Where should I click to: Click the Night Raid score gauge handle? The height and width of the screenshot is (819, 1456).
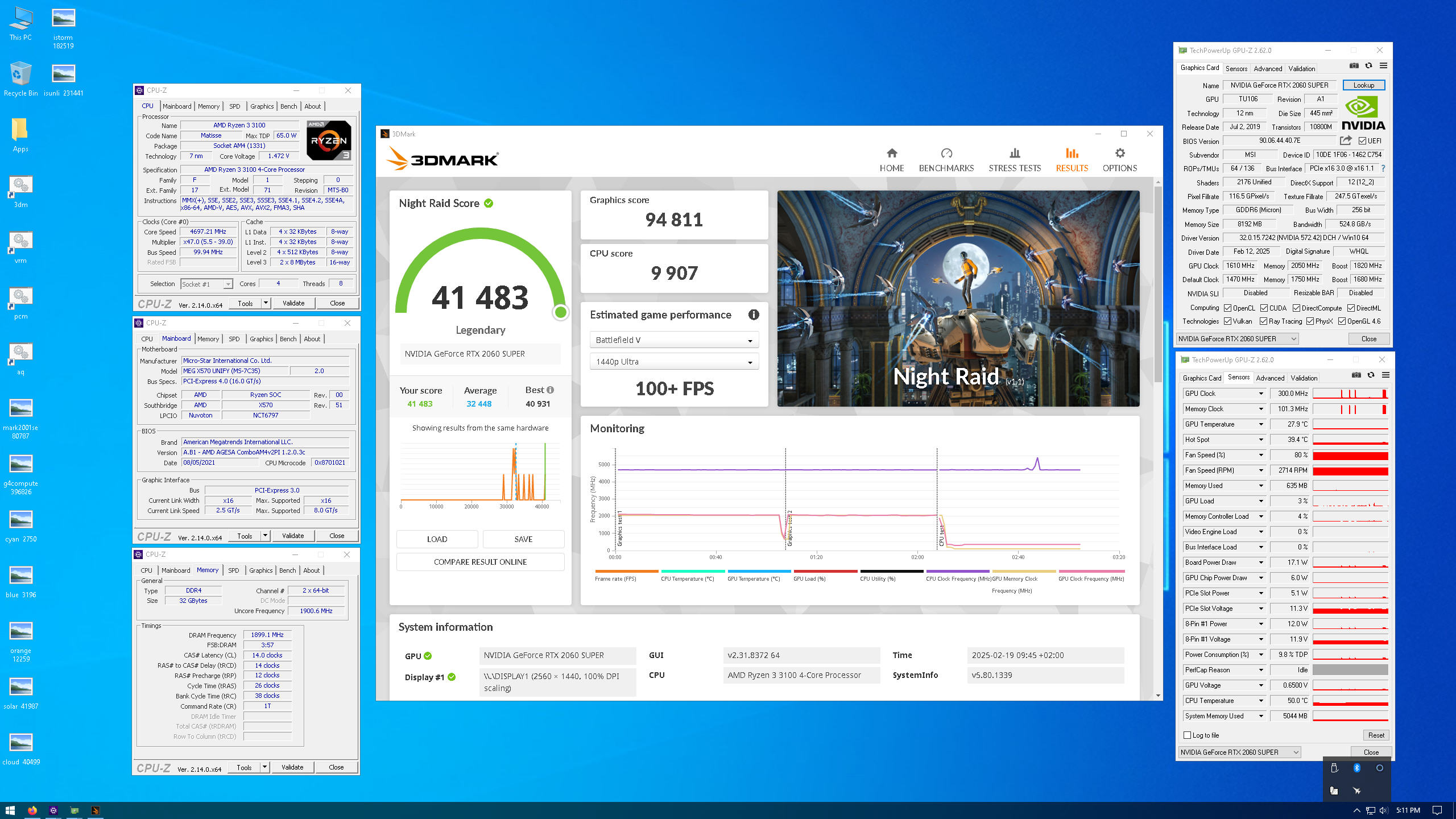click(x=560, y=312)
